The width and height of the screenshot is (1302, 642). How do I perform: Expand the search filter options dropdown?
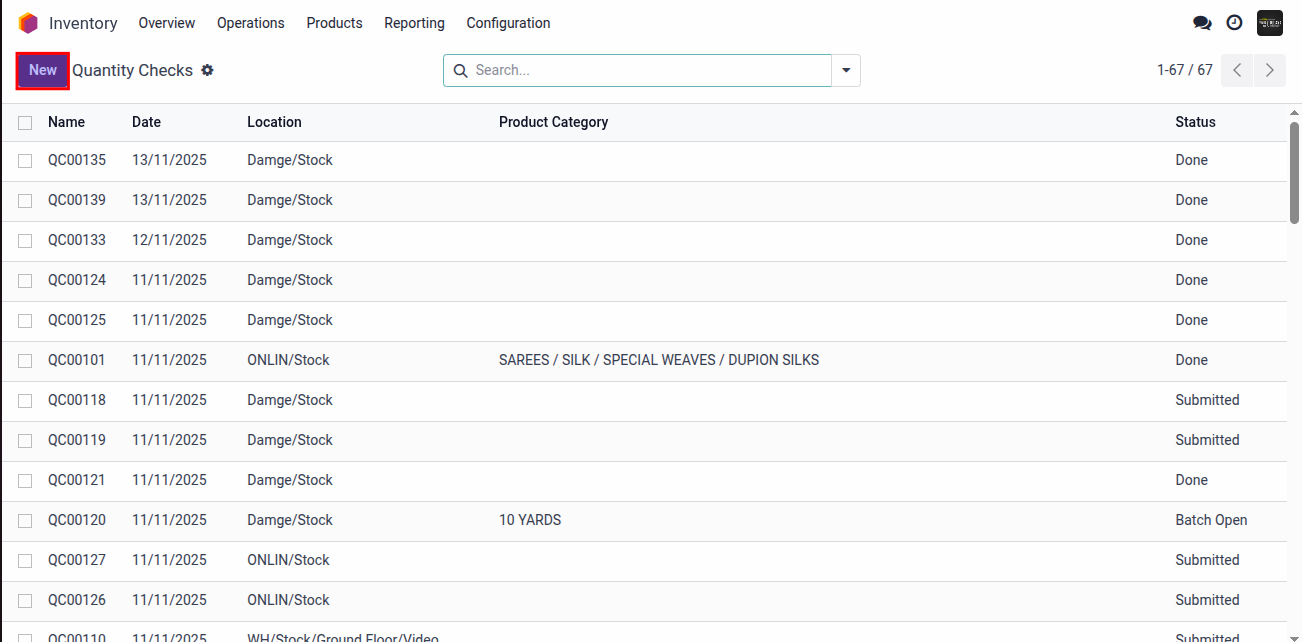pyautogui.click(x=846, y=71)
